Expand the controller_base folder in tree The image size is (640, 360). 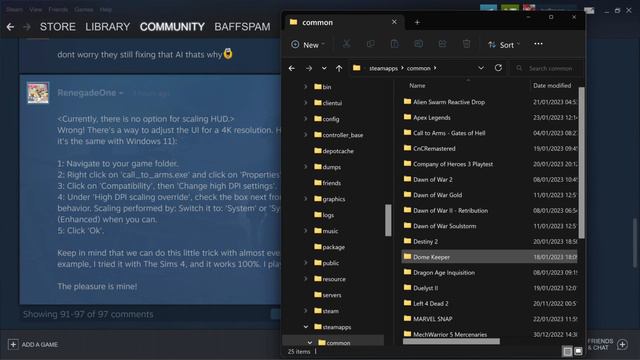(x=305, y=135)
